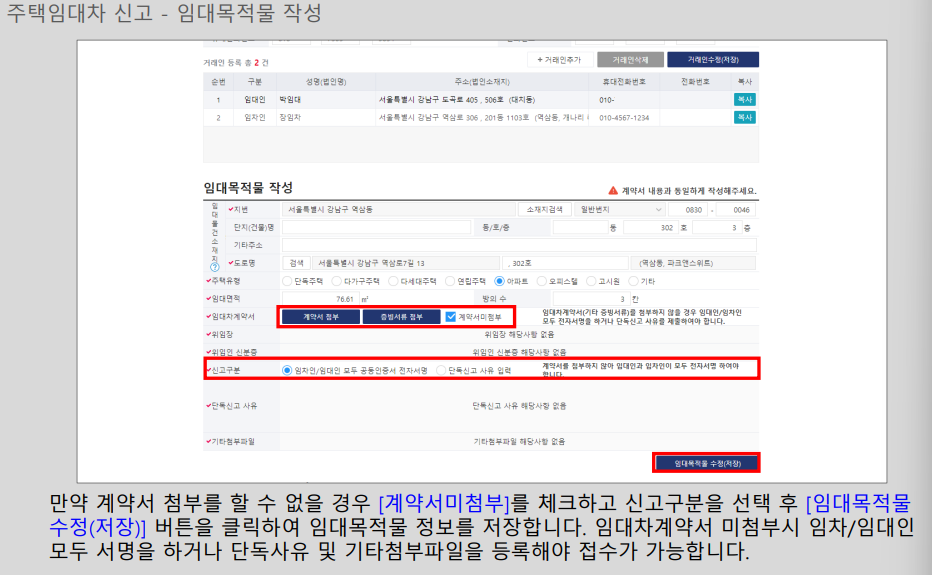932x575 pixels.
Task: Click the help question-mark icon beside 임대물건소재지
Action: click(215, 267)
